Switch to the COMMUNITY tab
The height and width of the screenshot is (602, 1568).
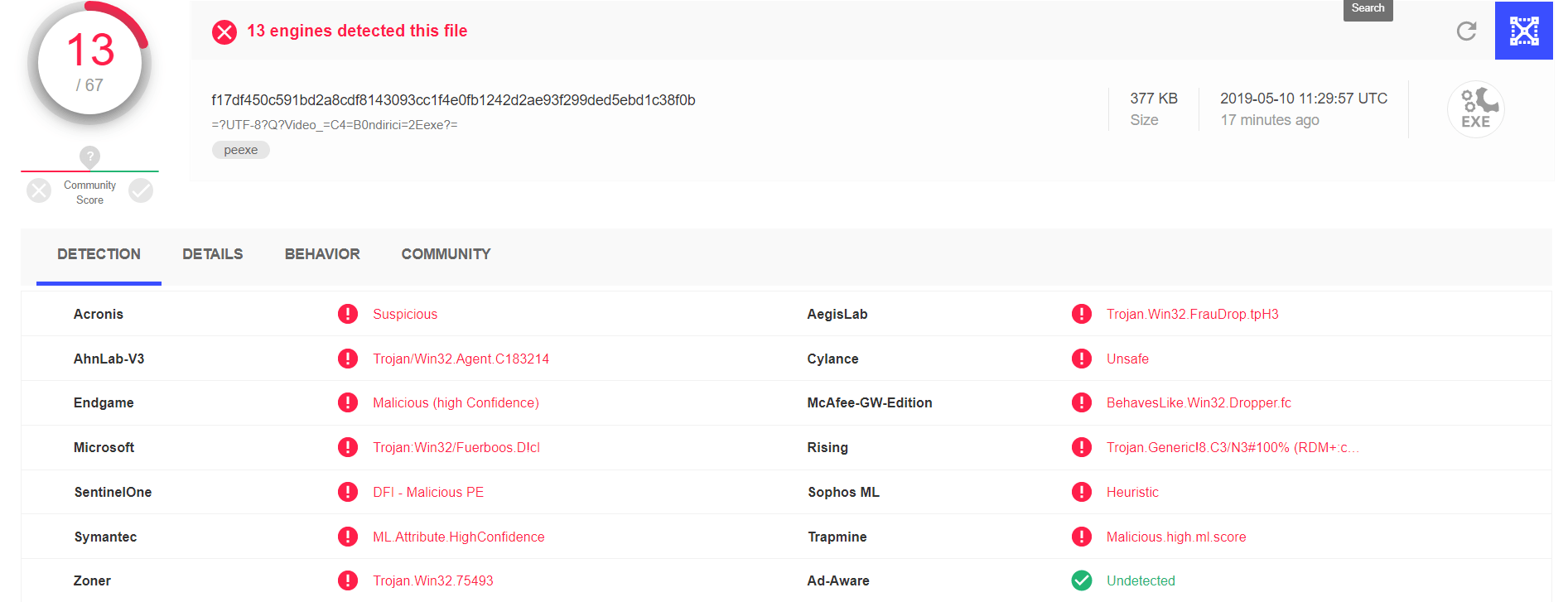point(446,254)
